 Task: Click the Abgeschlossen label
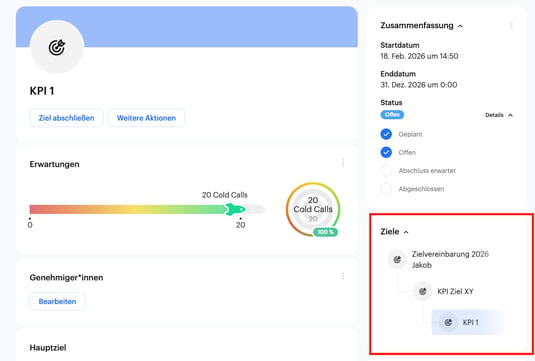[421, 189]
